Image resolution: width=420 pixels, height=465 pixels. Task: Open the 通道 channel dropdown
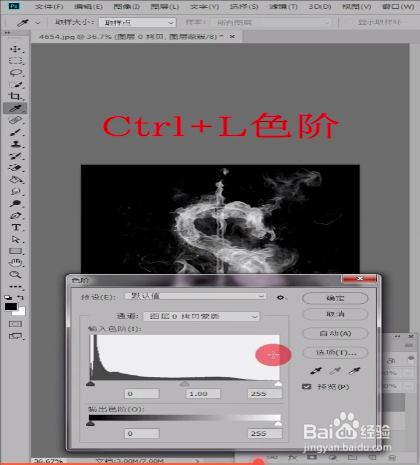201,316
